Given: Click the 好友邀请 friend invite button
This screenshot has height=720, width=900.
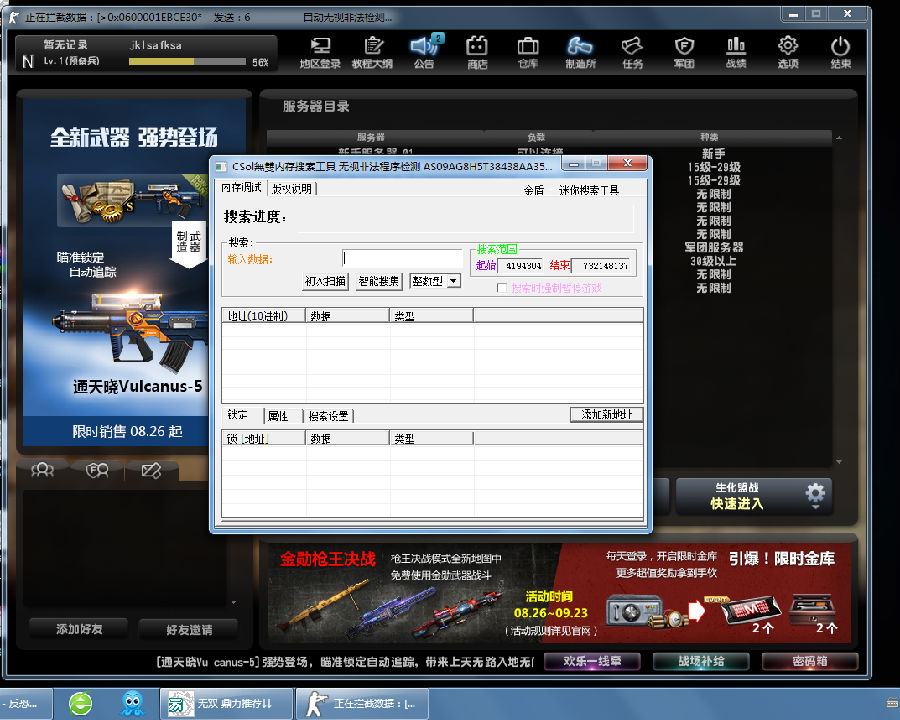Looking at the screenshot, I should point(189,629).
